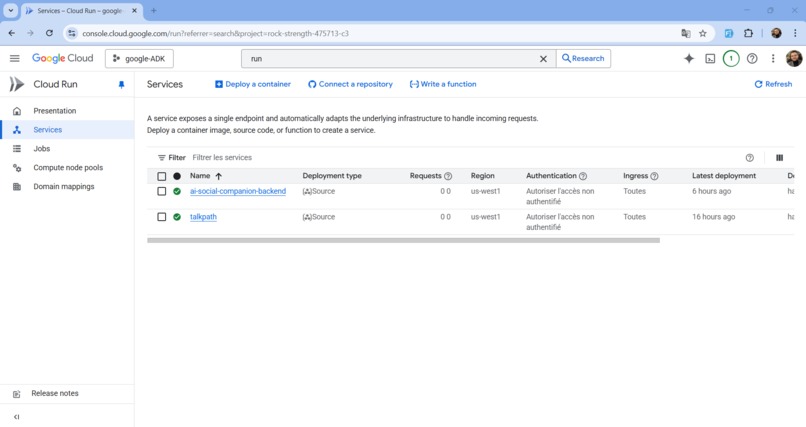
Task: Click Connect a repository
Action: (350, 84)
